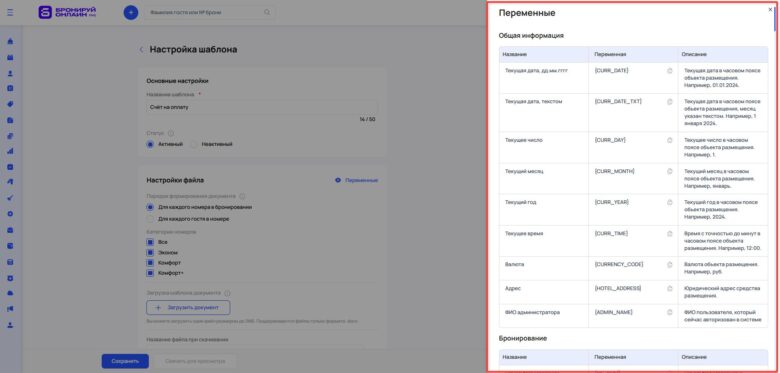
Task: Open the tag icon in sidebar
Action: pos(10,104)
